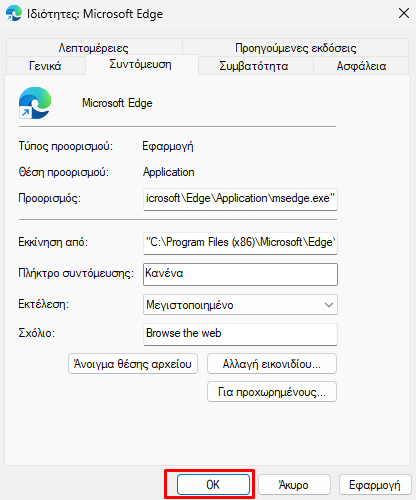Switch to the Συμβατότητα tab
Screen dimensions: 416x500
point(254,66)
